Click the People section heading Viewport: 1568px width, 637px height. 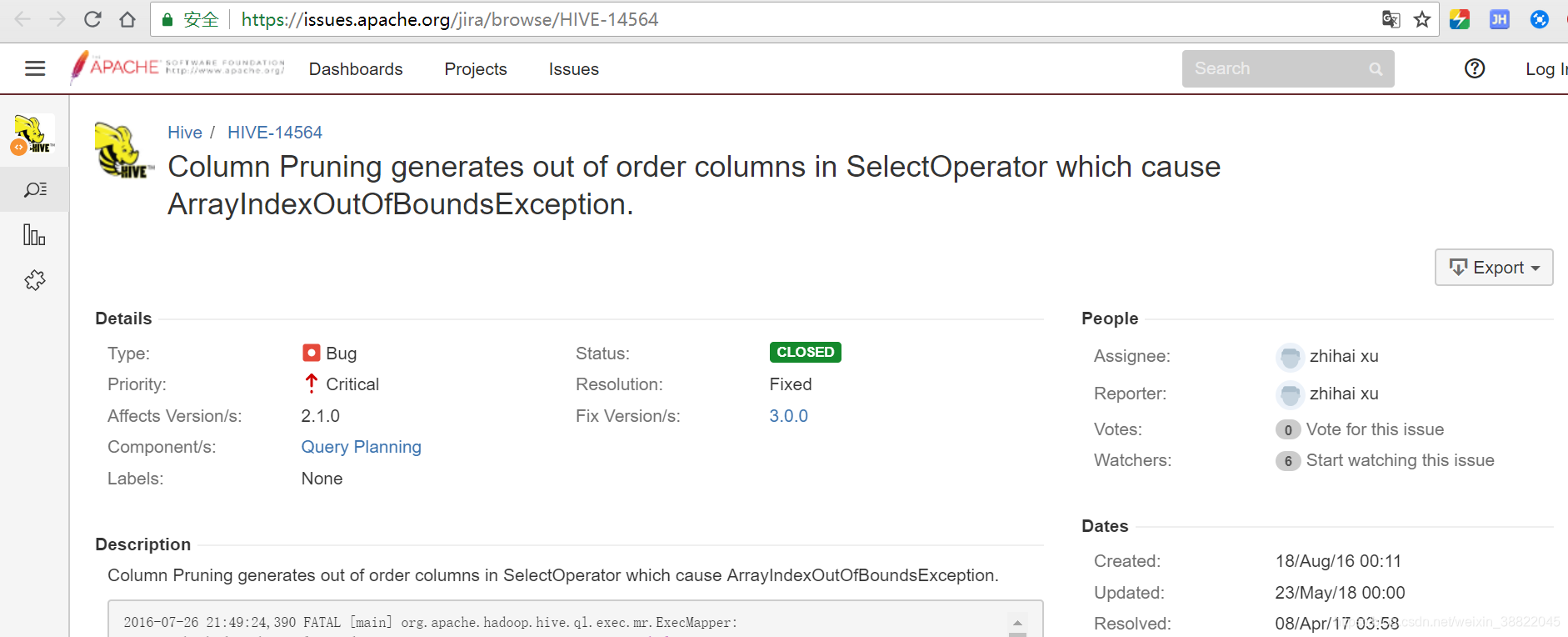(x=1110, y=318)
